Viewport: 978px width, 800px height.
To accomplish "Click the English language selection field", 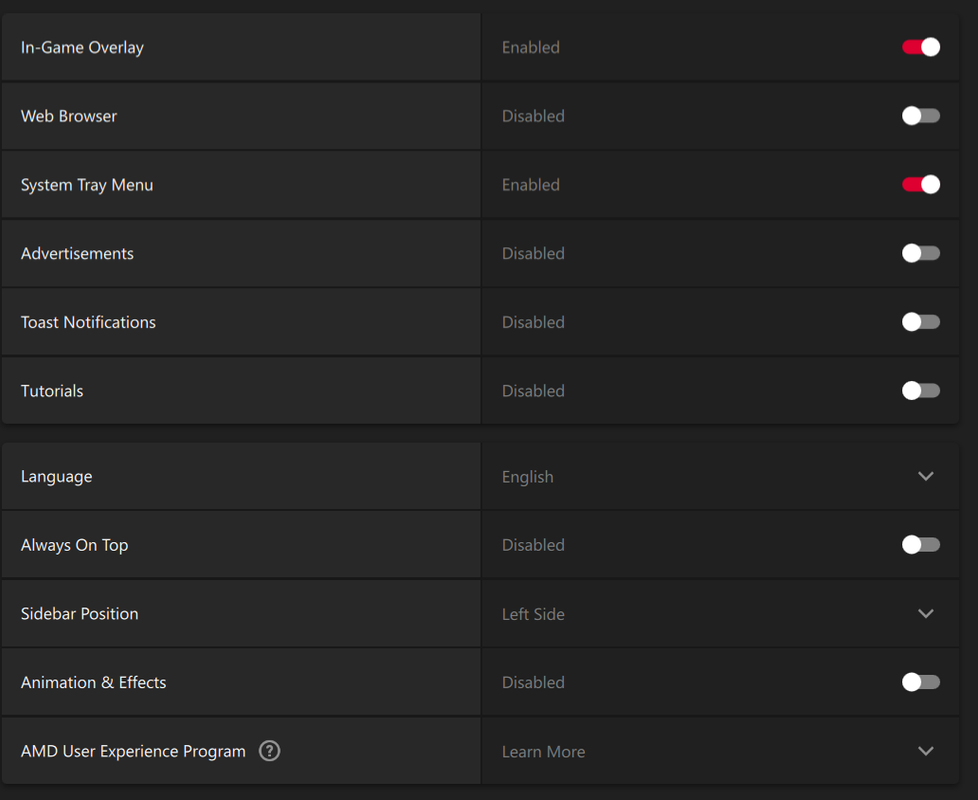I will 720,476.
